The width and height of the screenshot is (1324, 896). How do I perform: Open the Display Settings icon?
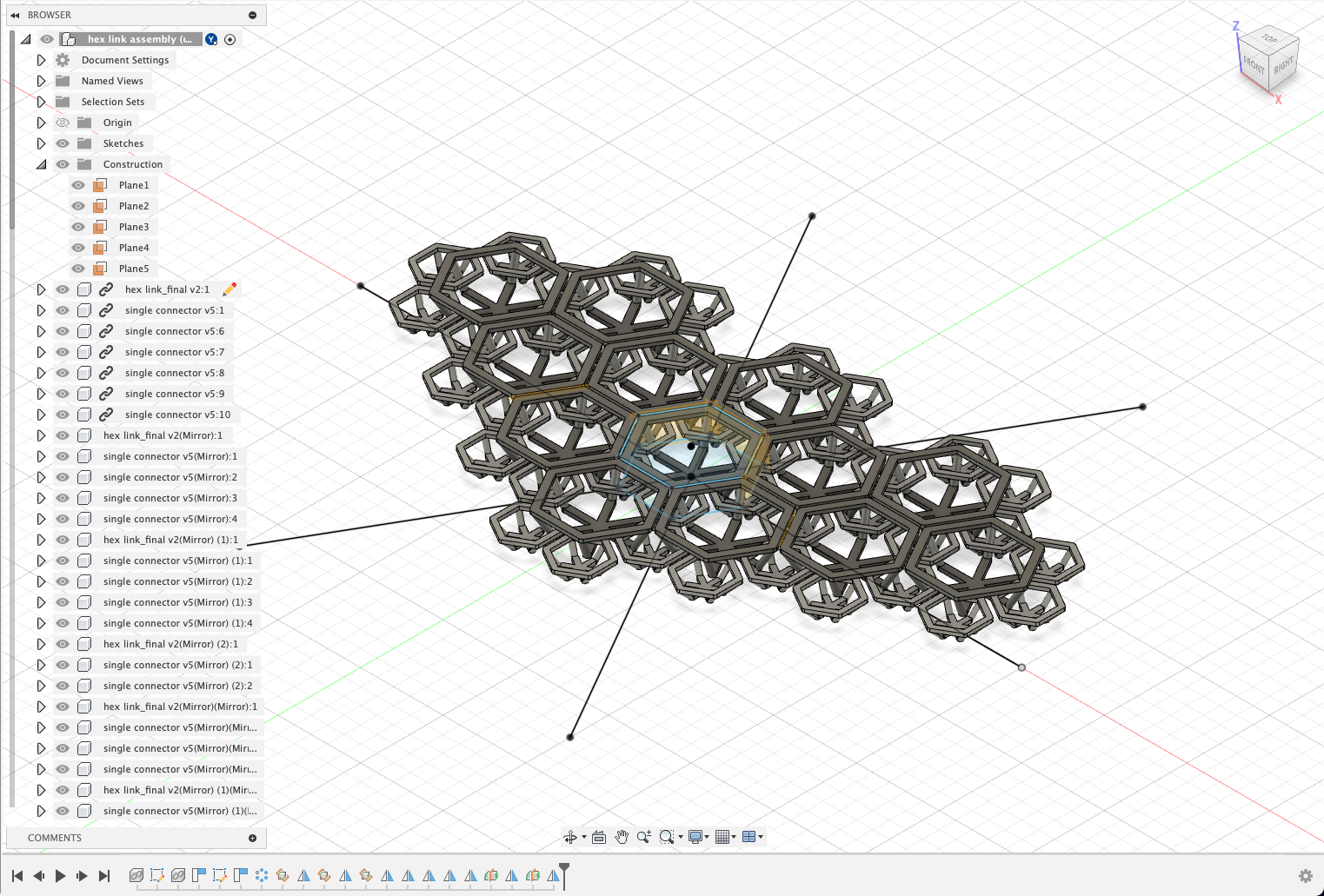(x=697, y=837)
